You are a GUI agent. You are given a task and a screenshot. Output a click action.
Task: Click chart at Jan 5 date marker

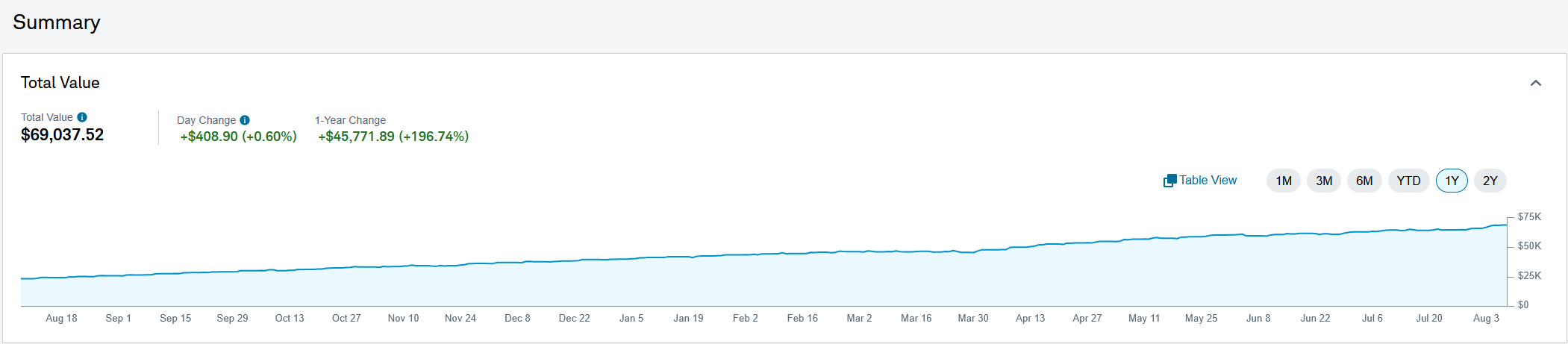click(x=631, y=318)
